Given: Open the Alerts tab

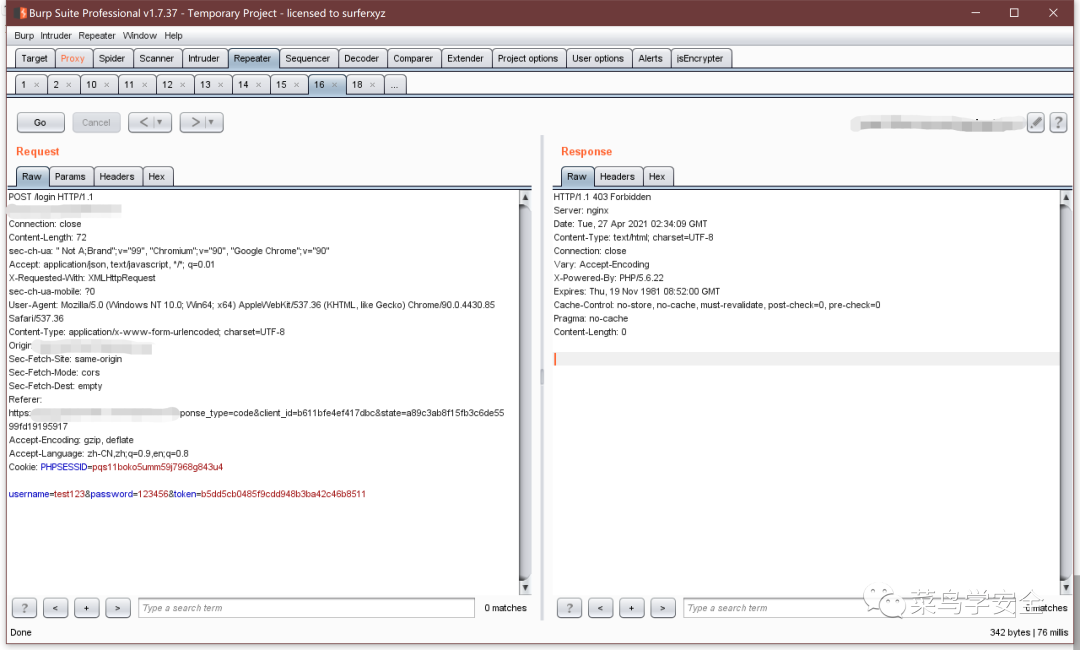Looking at the screenshot, I should click(650, 59).
